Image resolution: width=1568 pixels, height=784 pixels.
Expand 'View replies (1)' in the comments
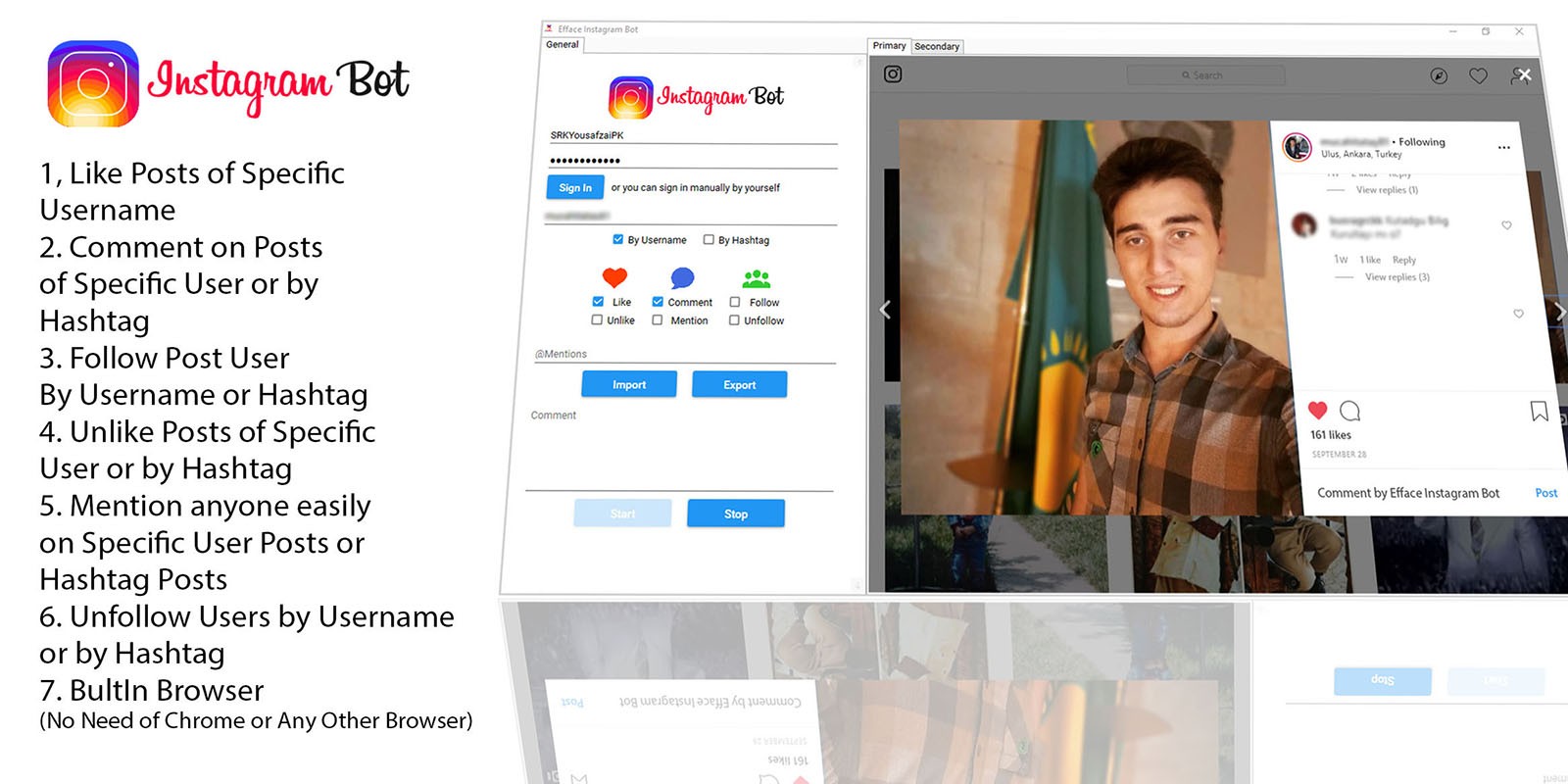1387,190
